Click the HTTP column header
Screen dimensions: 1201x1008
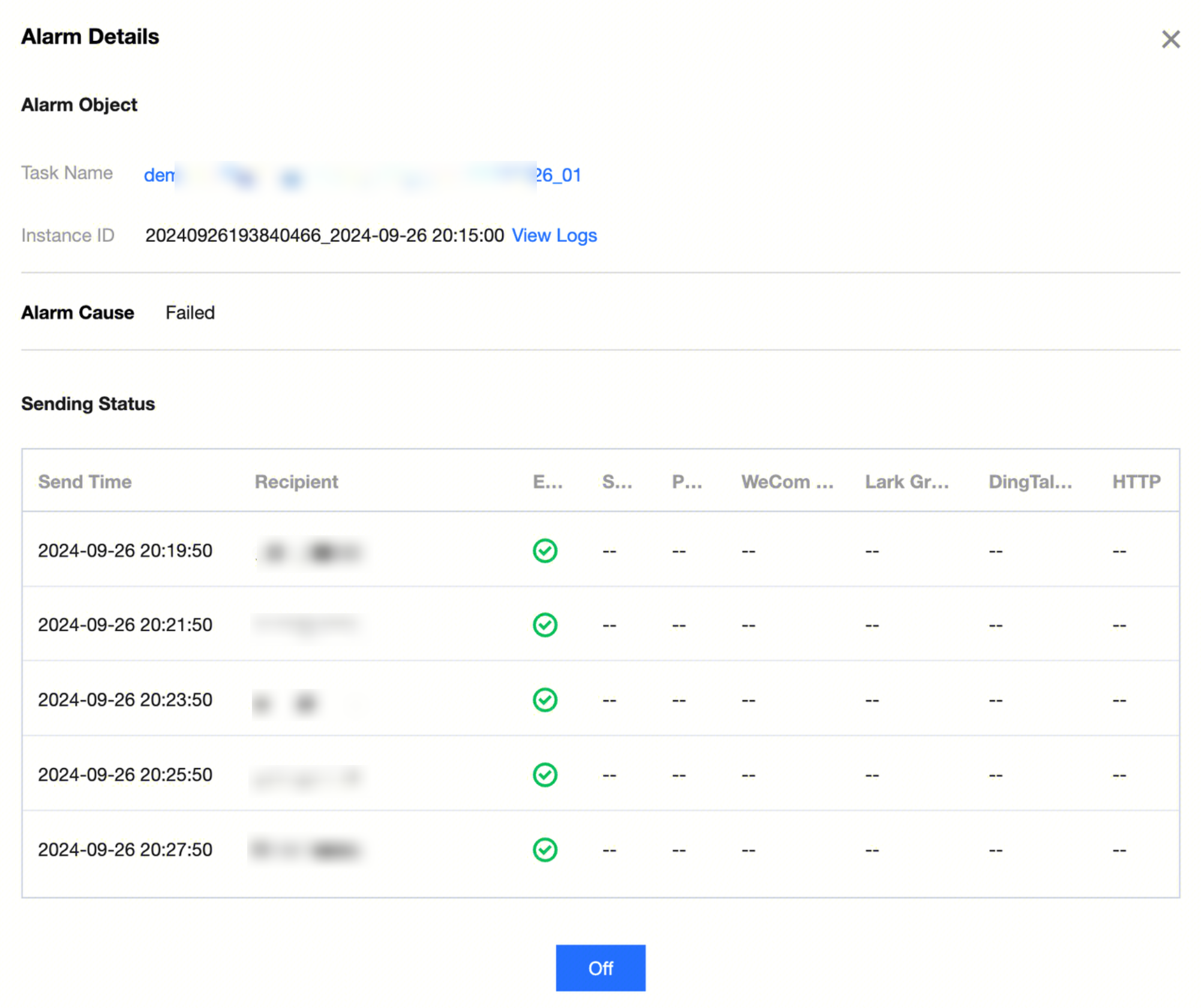1136,481
